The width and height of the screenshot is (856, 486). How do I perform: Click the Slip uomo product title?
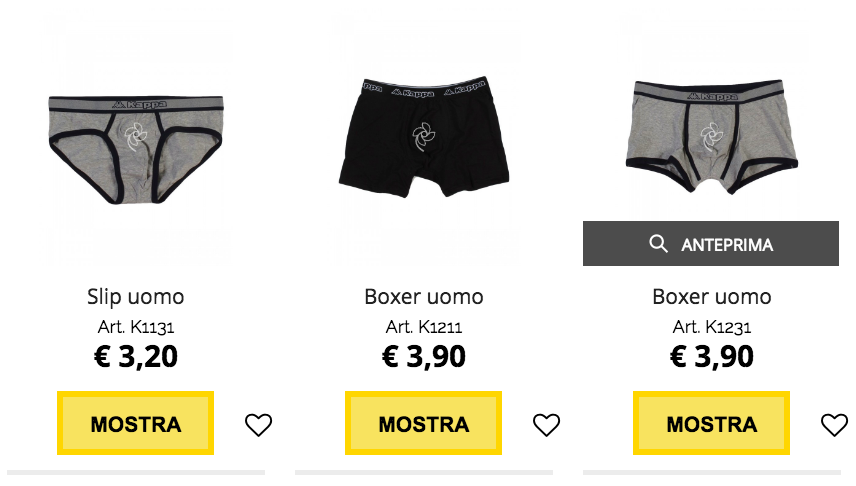click(x=136, y=297)
